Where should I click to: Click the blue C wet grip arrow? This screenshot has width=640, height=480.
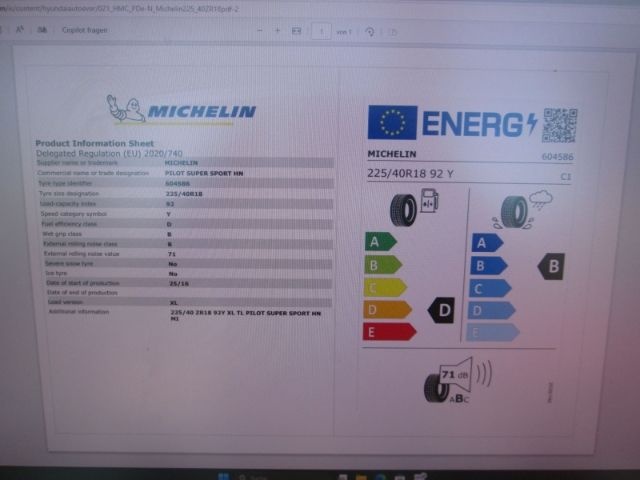coord(490,288)
